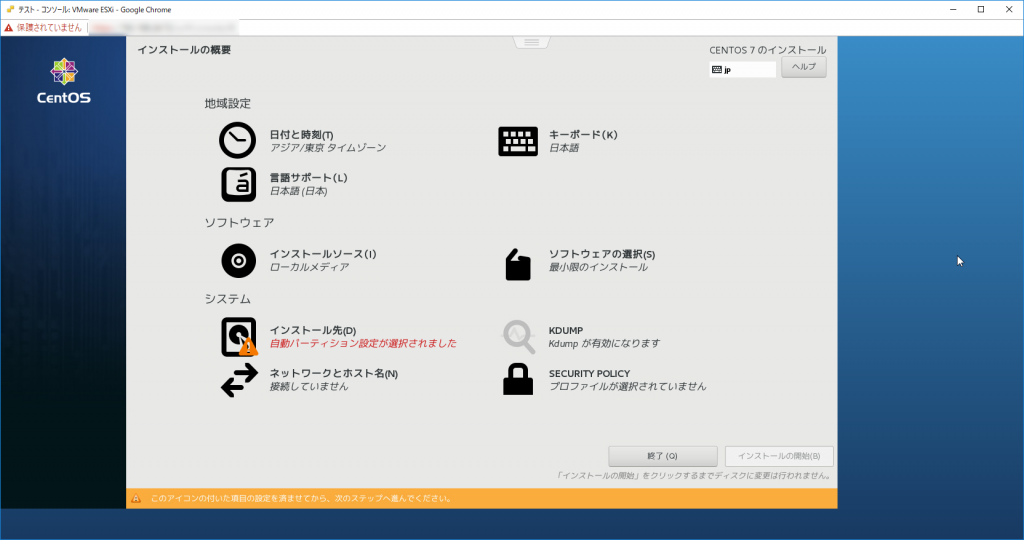1024x540 pixels.
Task: Click the jp keyboard layout indicator
Action: [743, 70]
